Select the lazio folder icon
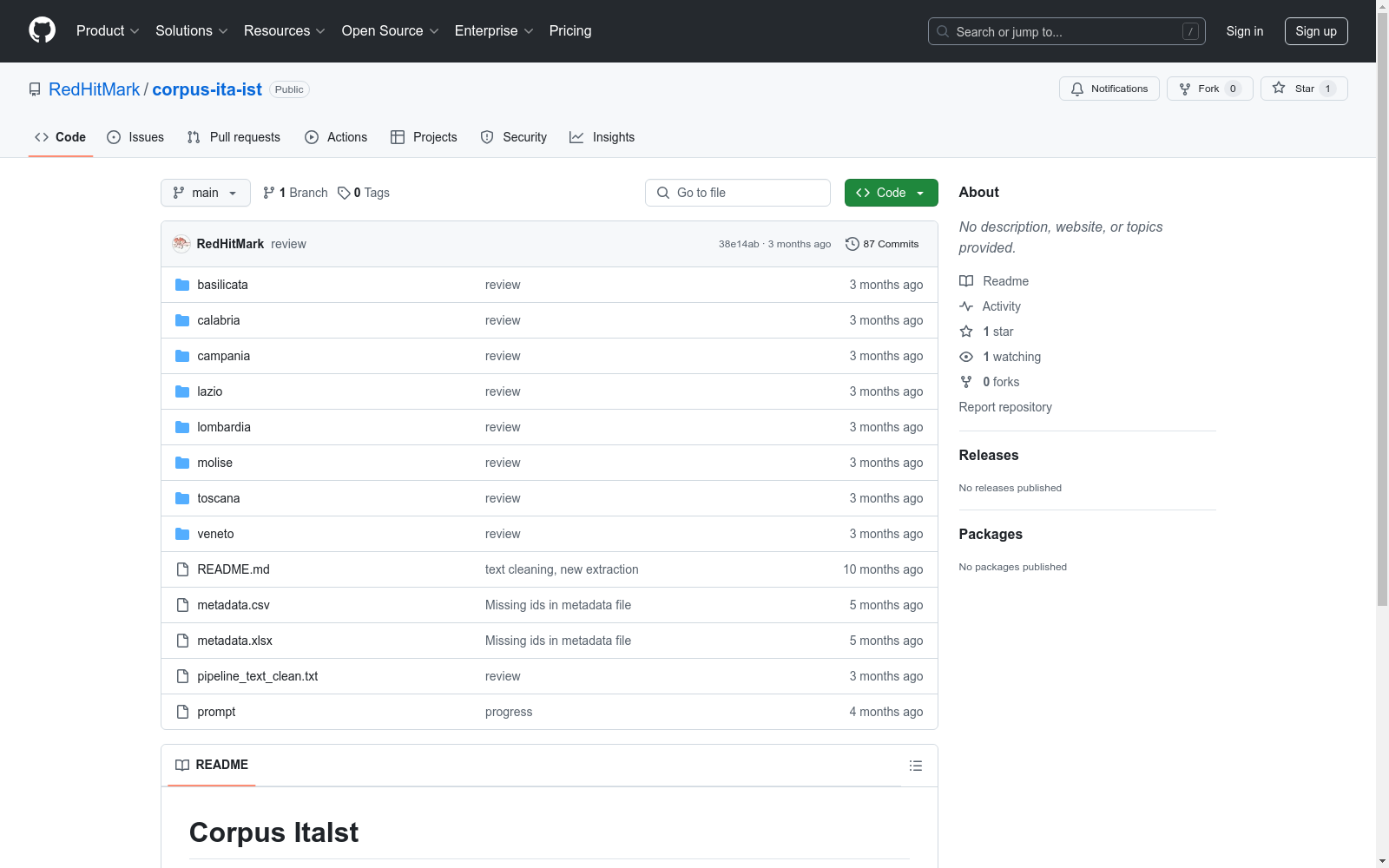This screenshot has height=868, width=1389. pos(182,391)
